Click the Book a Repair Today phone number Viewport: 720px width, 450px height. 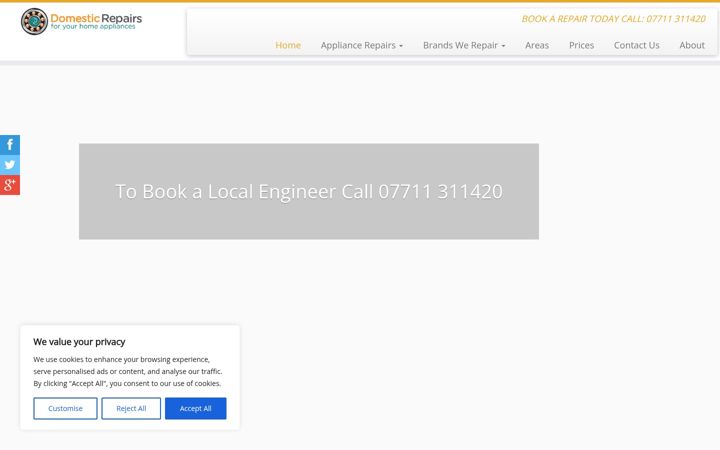pyautogui.click(x=613, y=19)
